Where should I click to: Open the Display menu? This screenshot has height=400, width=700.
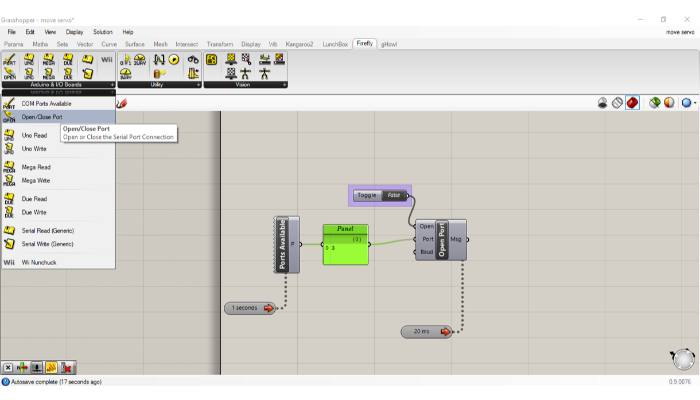coord(75,32)
